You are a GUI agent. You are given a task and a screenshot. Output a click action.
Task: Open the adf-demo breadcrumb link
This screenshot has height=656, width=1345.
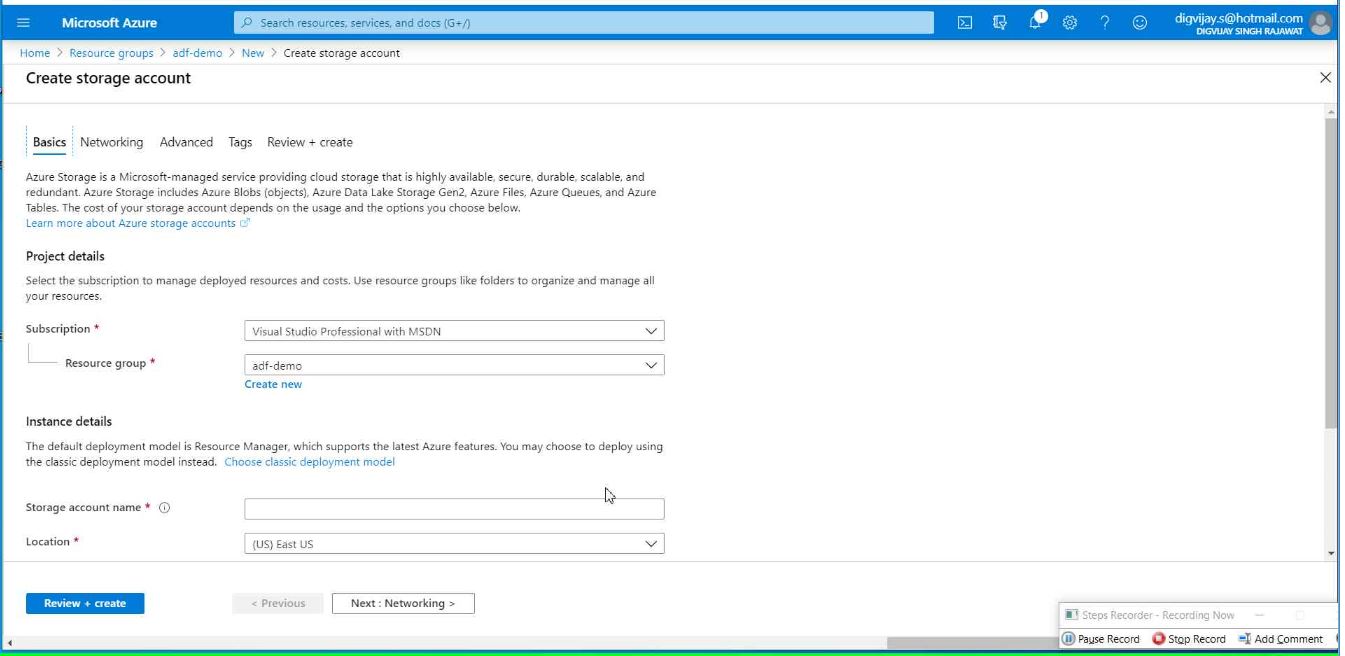(x=197, y=53)
